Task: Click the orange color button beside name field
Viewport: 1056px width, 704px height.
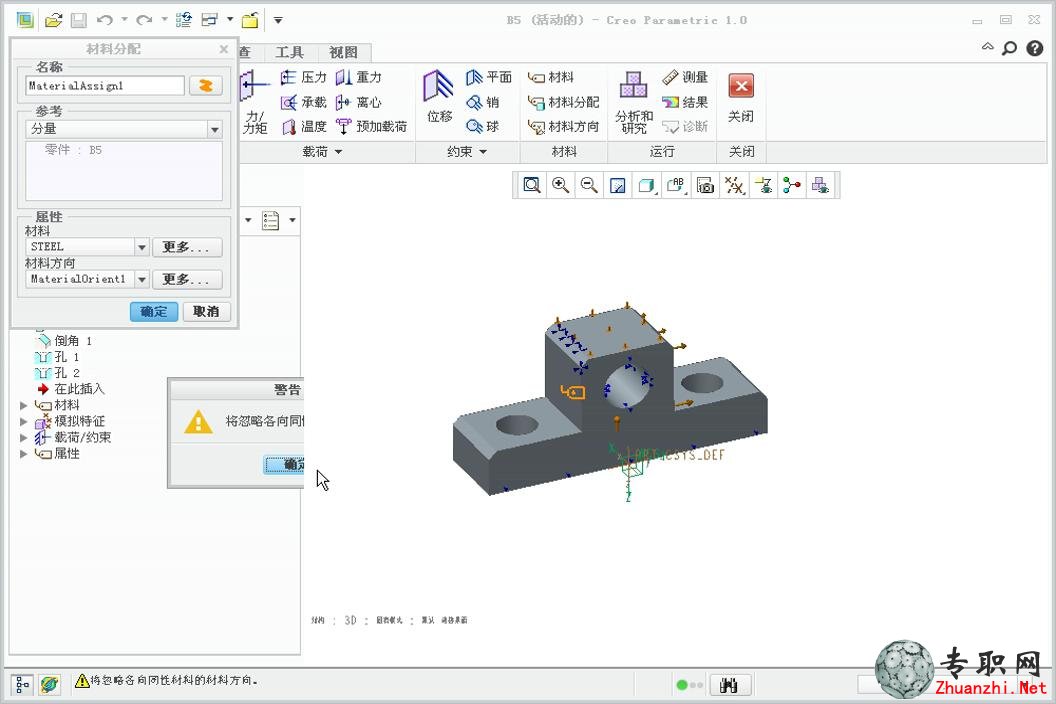Action: 205,86
